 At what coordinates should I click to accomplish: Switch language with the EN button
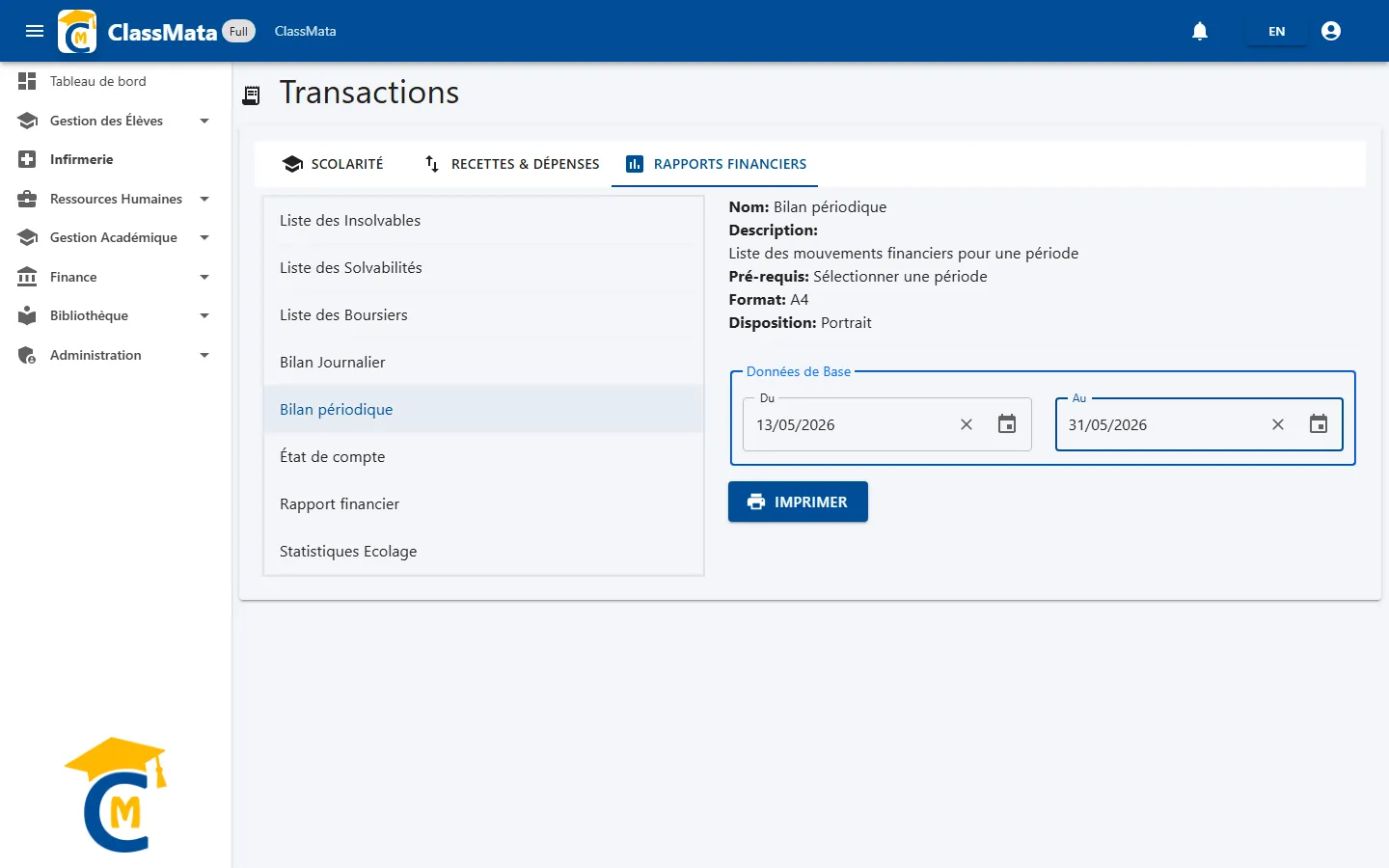[1276, 31]
